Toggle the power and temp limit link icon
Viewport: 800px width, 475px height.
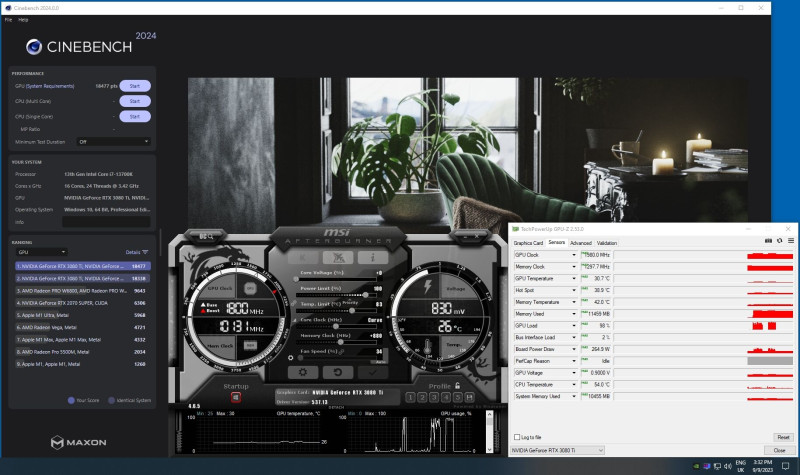(x=293, y=303)
